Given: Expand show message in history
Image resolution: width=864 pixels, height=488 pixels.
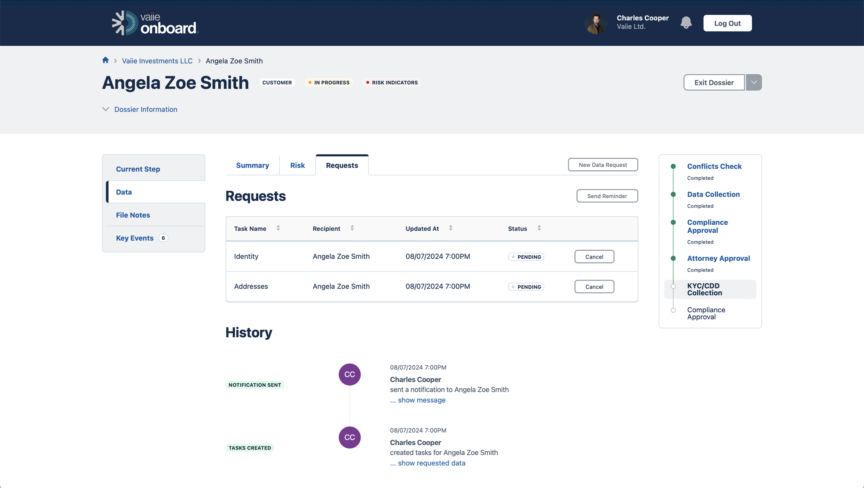Looking at the screenshot, I should point(421,400).
